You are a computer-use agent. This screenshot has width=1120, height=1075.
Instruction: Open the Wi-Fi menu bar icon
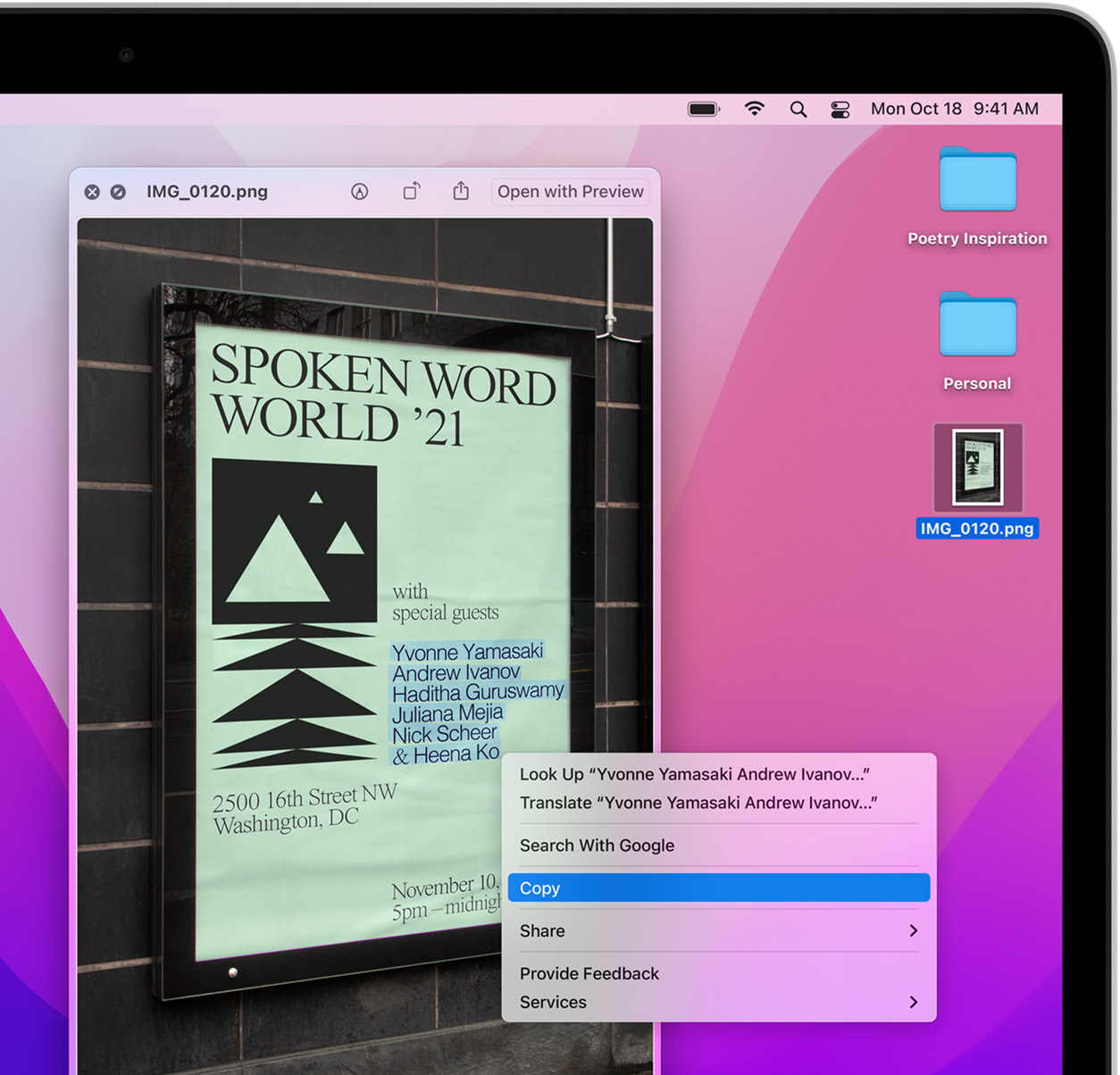pos(754,109)
